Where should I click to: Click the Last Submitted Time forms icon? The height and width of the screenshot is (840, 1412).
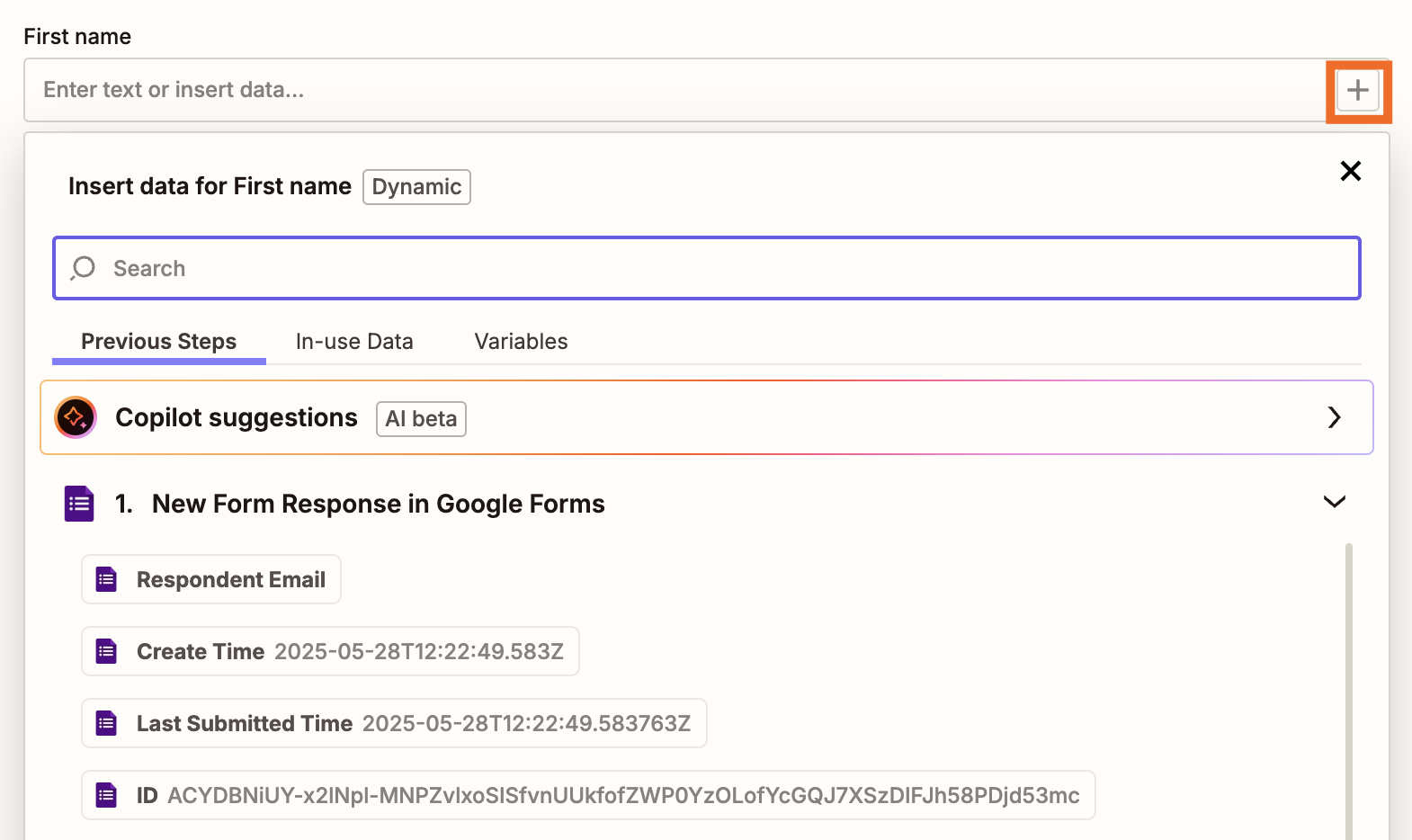click(107, 723)
